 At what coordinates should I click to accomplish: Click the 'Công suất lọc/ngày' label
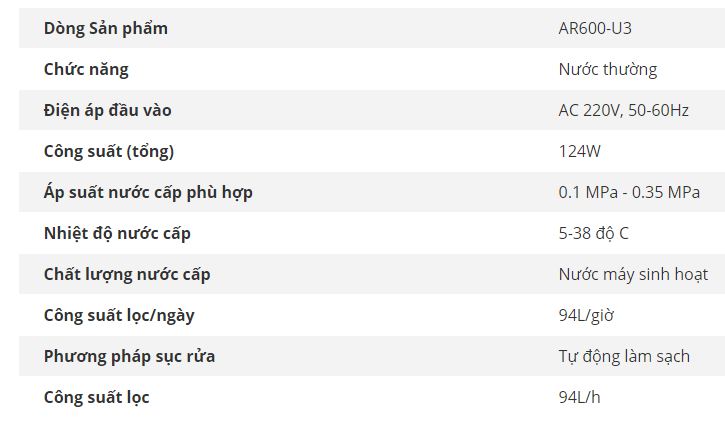tap(119, 315)
